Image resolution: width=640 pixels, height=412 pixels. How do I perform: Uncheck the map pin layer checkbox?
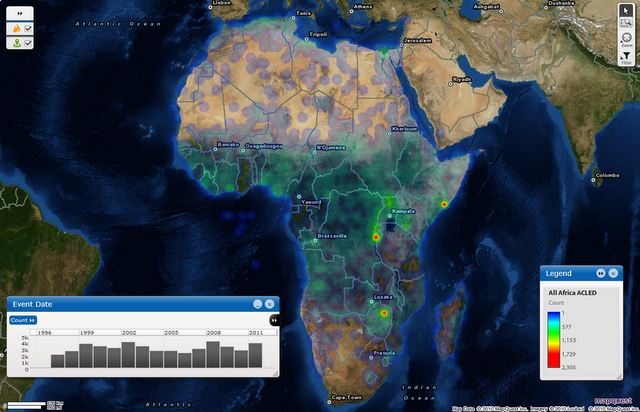(28, 43)
